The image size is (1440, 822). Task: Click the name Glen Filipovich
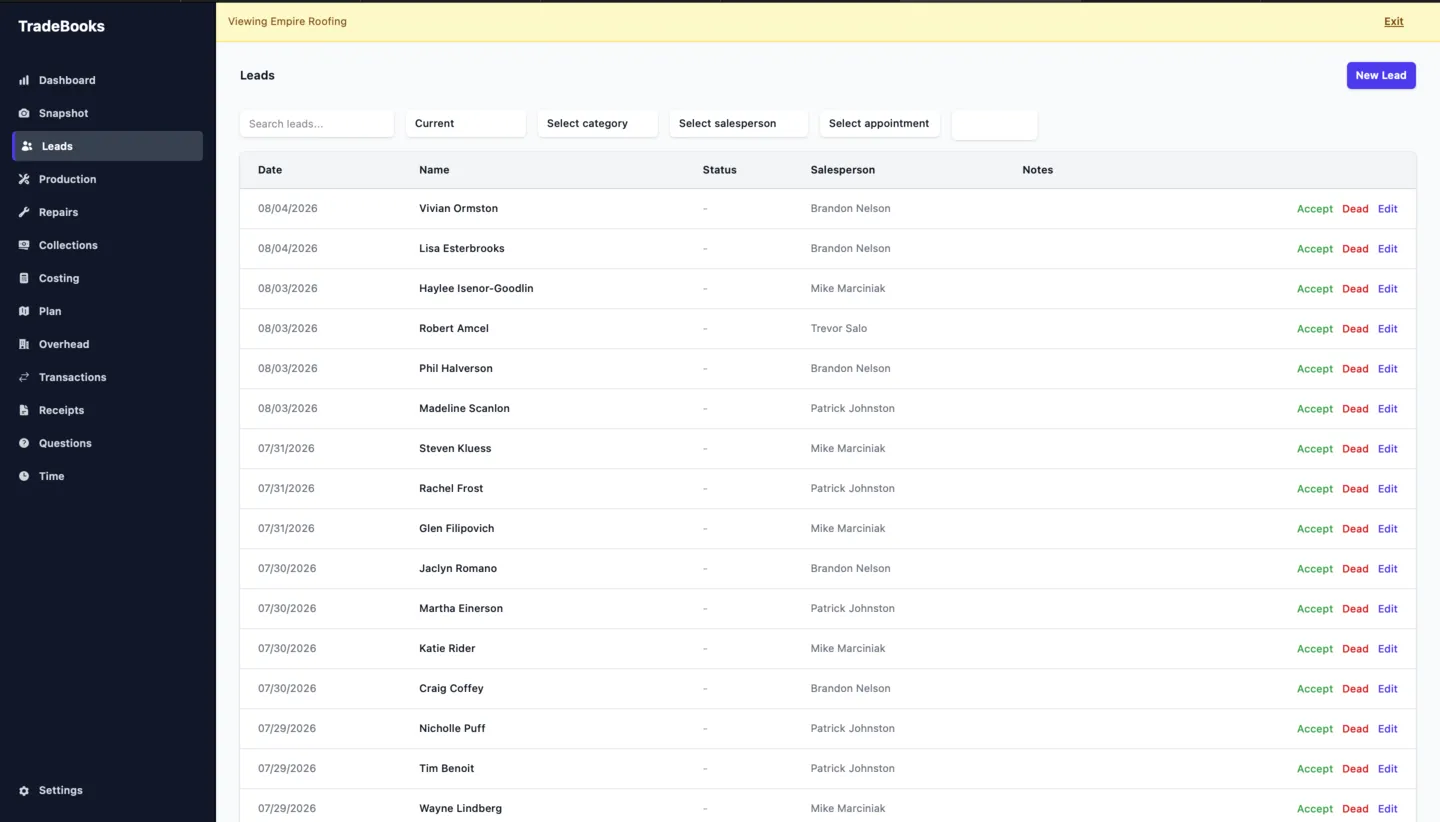456,528
